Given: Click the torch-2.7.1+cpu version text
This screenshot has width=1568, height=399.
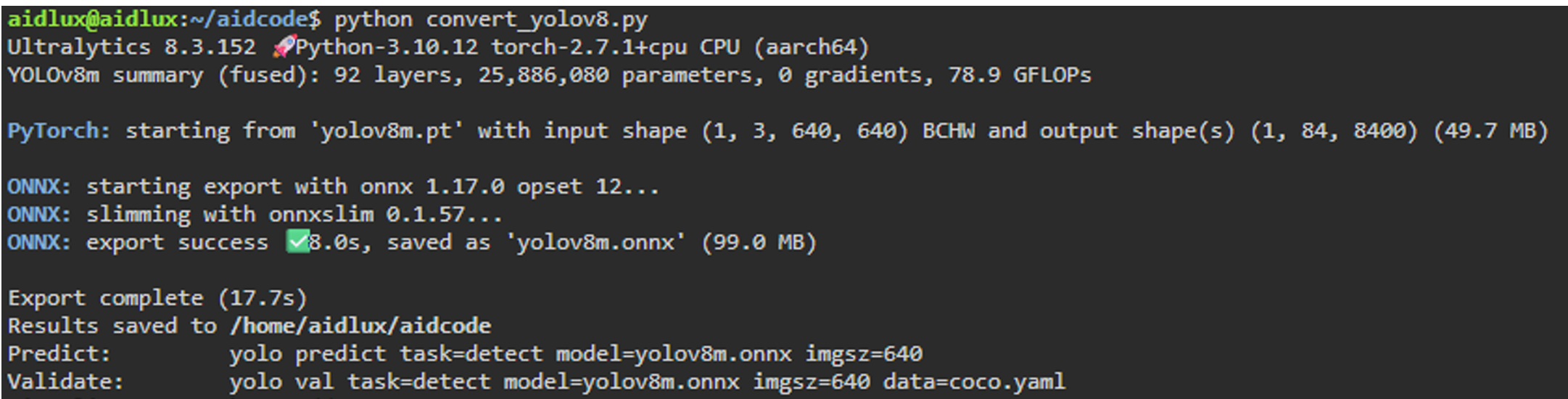Looking at the screenshot, I should (x=589, y=47).
